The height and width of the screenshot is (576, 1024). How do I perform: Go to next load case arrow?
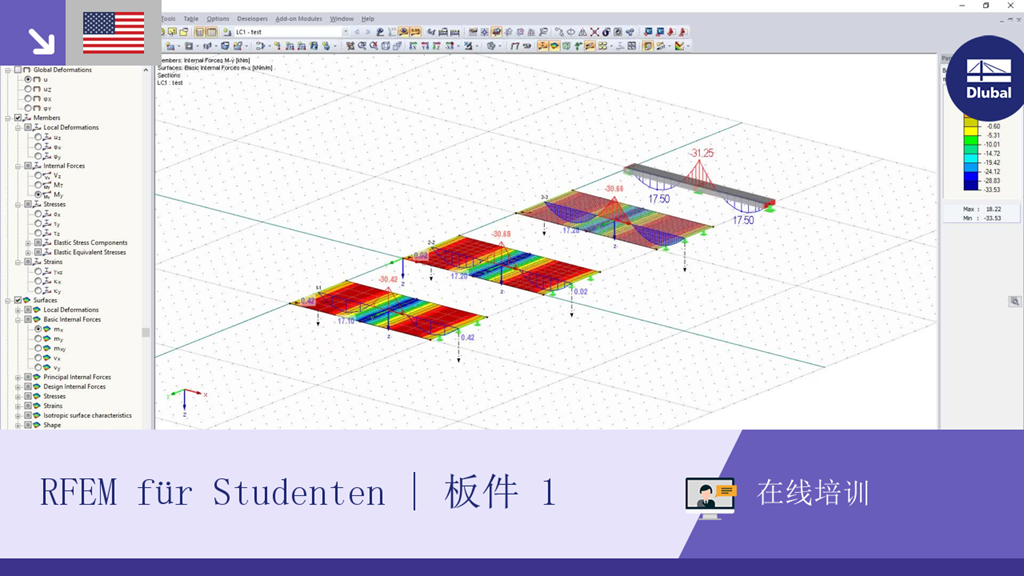(368, 31)
